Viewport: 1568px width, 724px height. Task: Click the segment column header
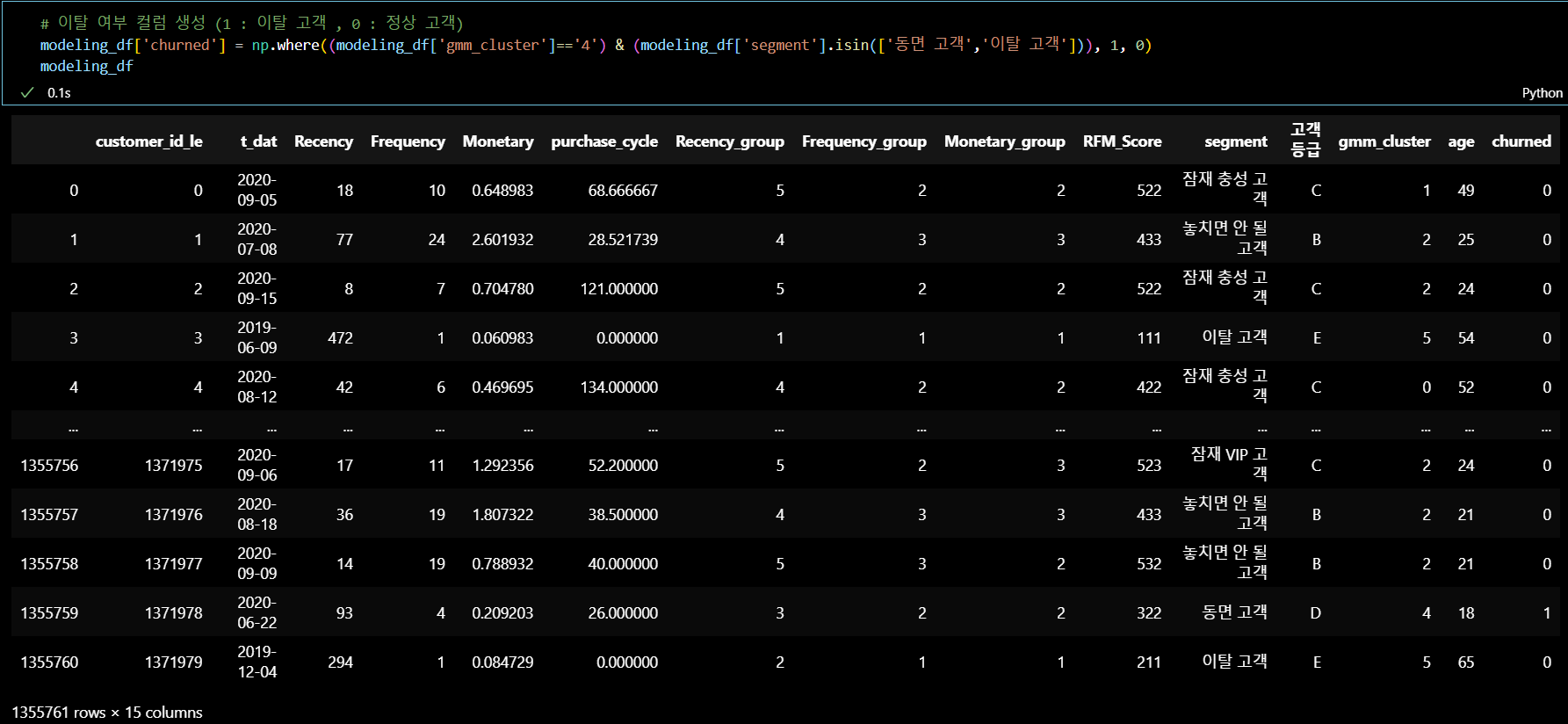(x=1235, y=141)
